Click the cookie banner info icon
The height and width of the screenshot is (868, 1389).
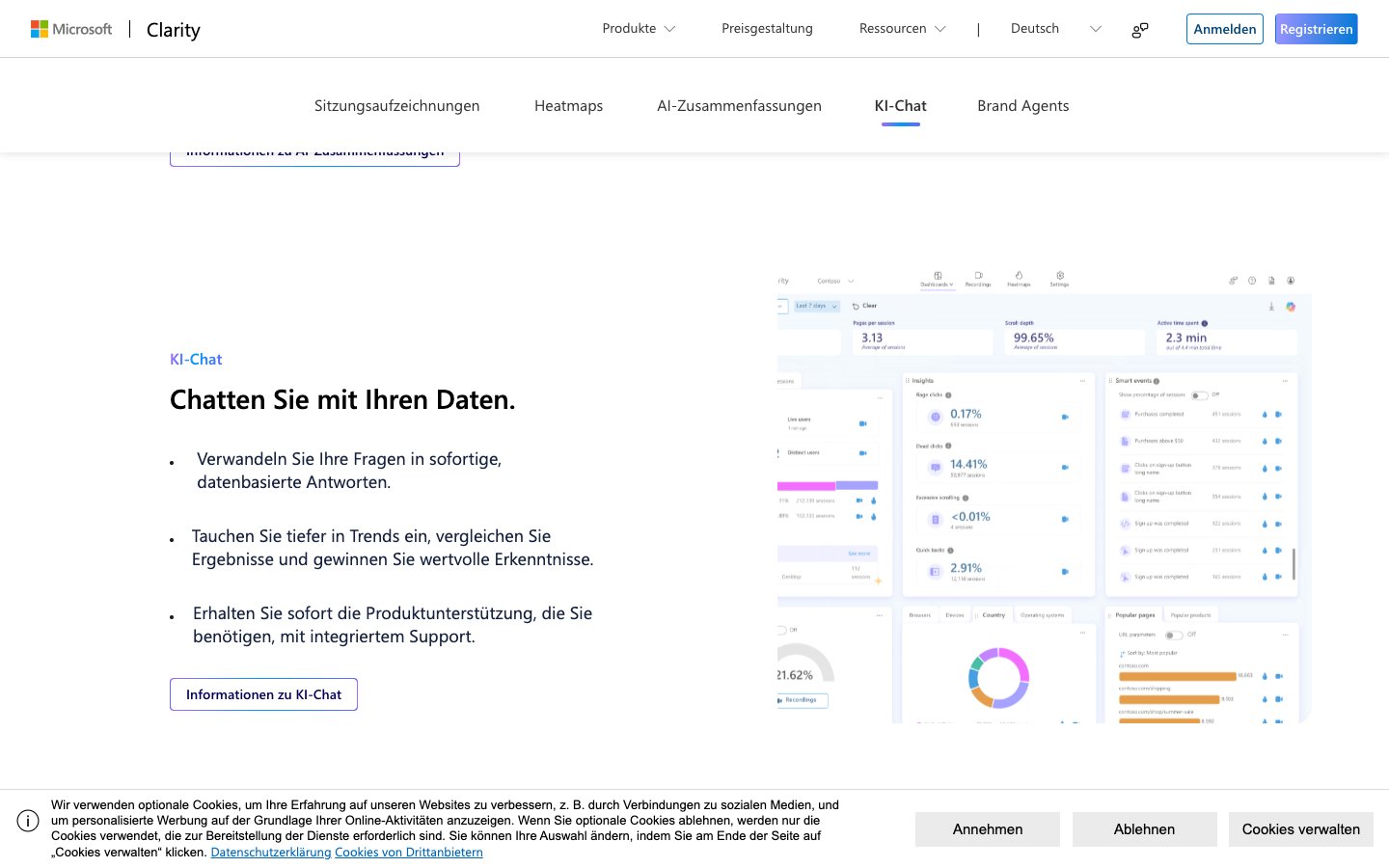coord(28,821)
